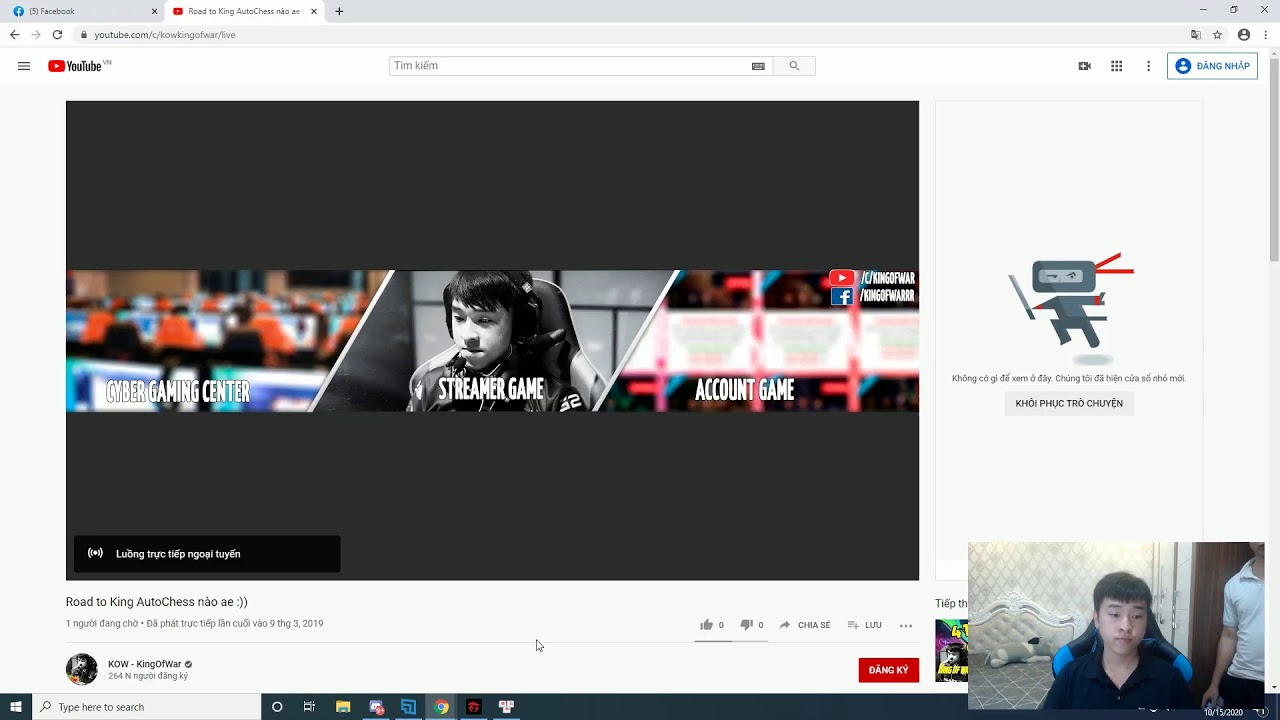
Task: Click the ĐĂNG KÝ subscribe button
Action: pos(888,670)
